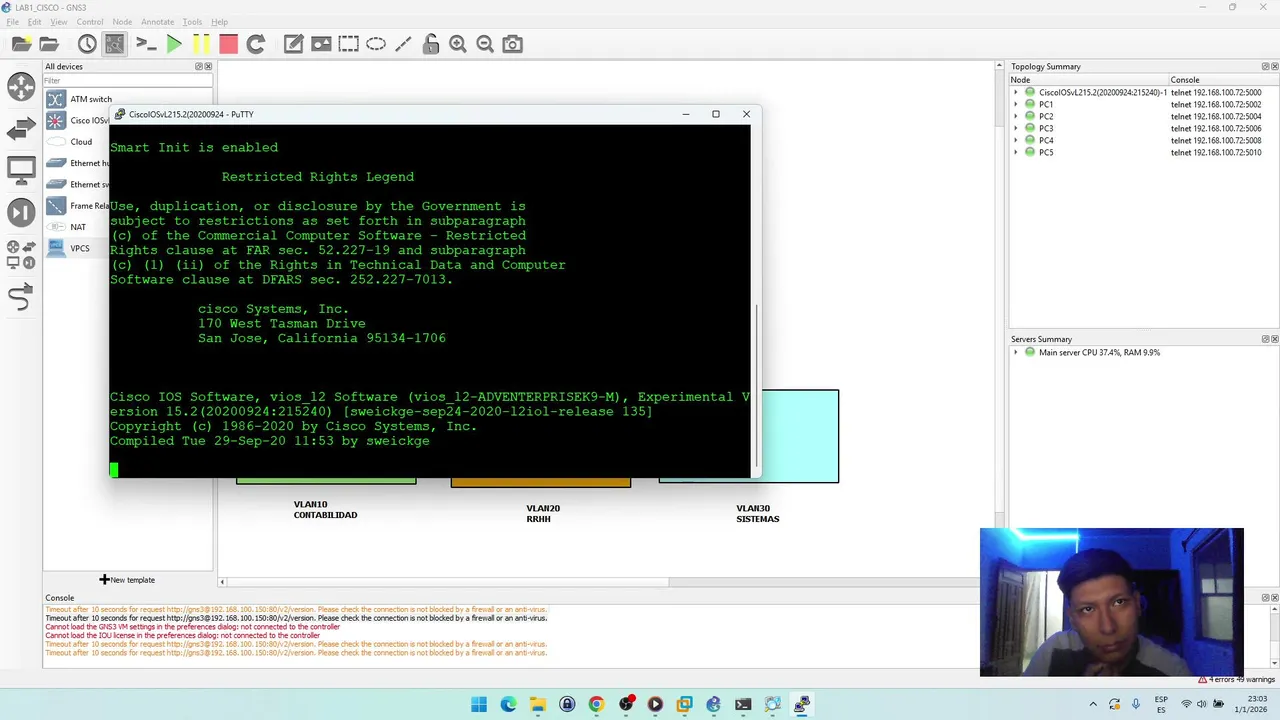
Task: Toggle show interface labels button
Action: coord(115,44)
